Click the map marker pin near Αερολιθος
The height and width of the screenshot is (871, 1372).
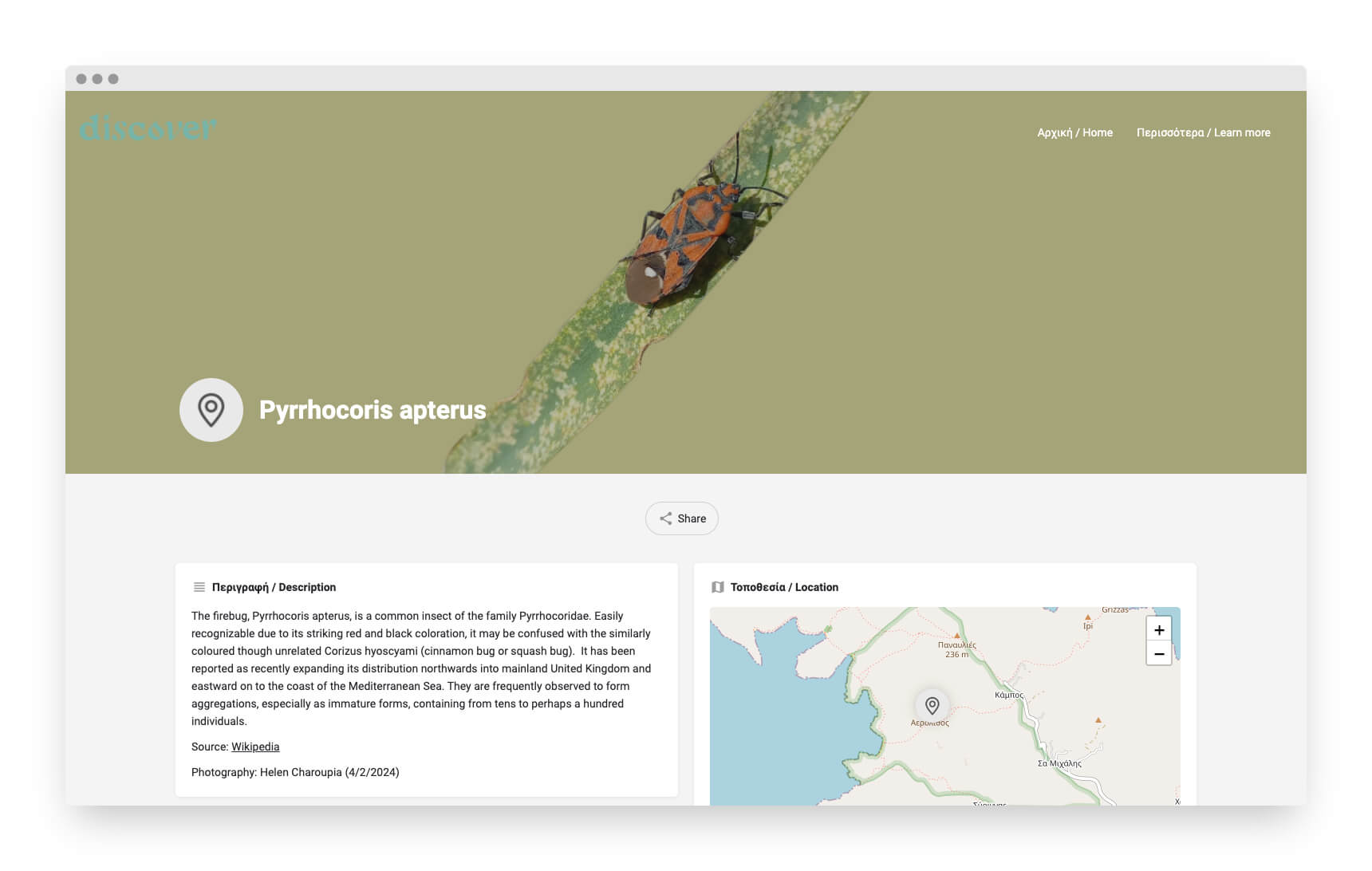(x=932, y=705)
